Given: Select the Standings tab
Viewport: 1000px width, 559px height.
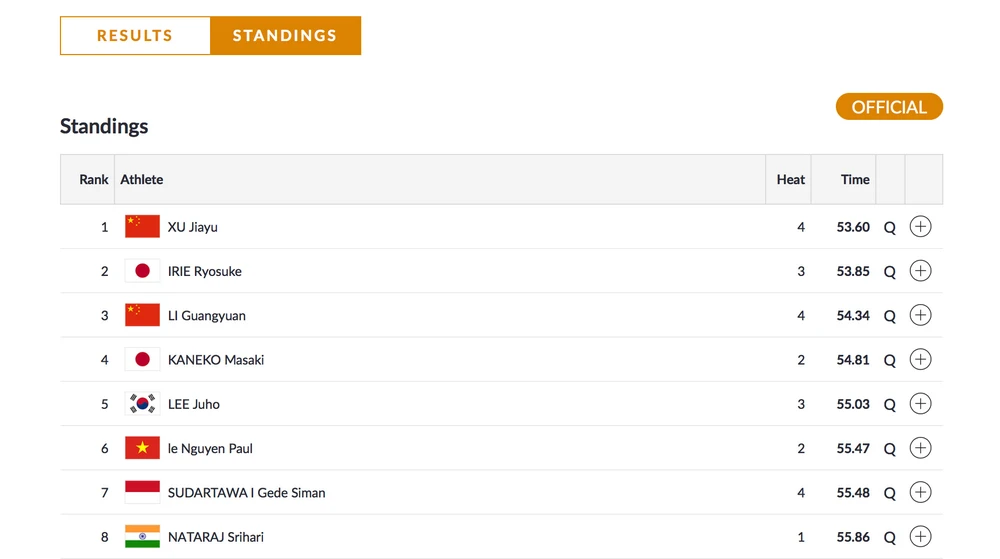Looking at the screenshot, I should (285, 36).
